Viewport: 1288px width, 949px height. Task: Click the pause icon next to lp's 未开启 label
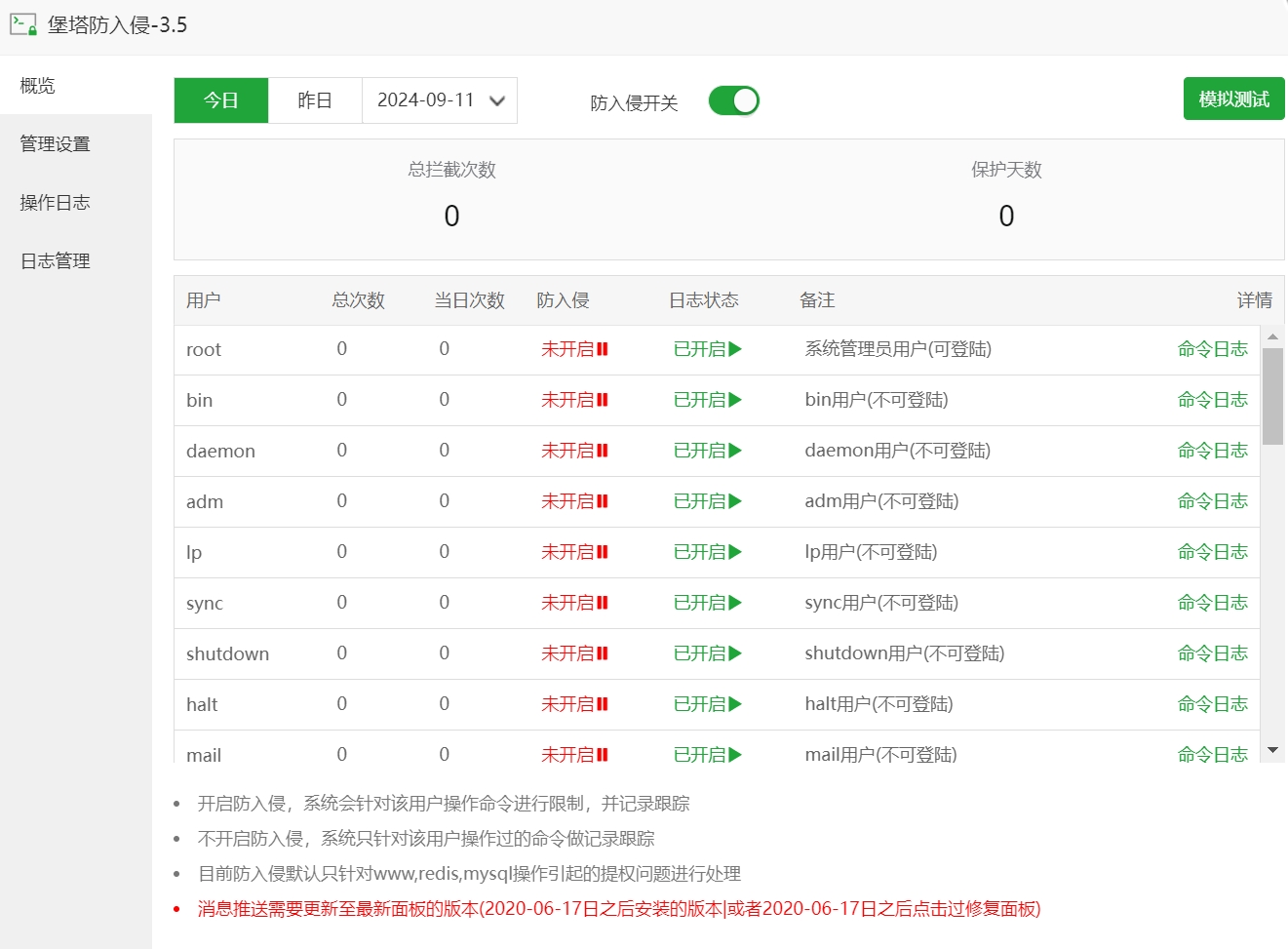tap(603, 552)
